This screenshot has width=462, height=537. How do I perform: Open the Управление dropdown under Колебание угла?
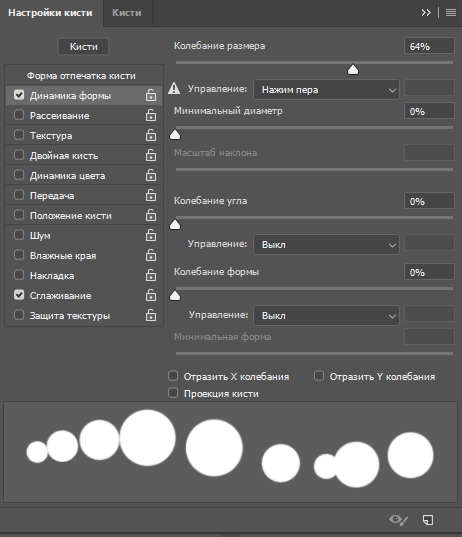tap(326, 245)
